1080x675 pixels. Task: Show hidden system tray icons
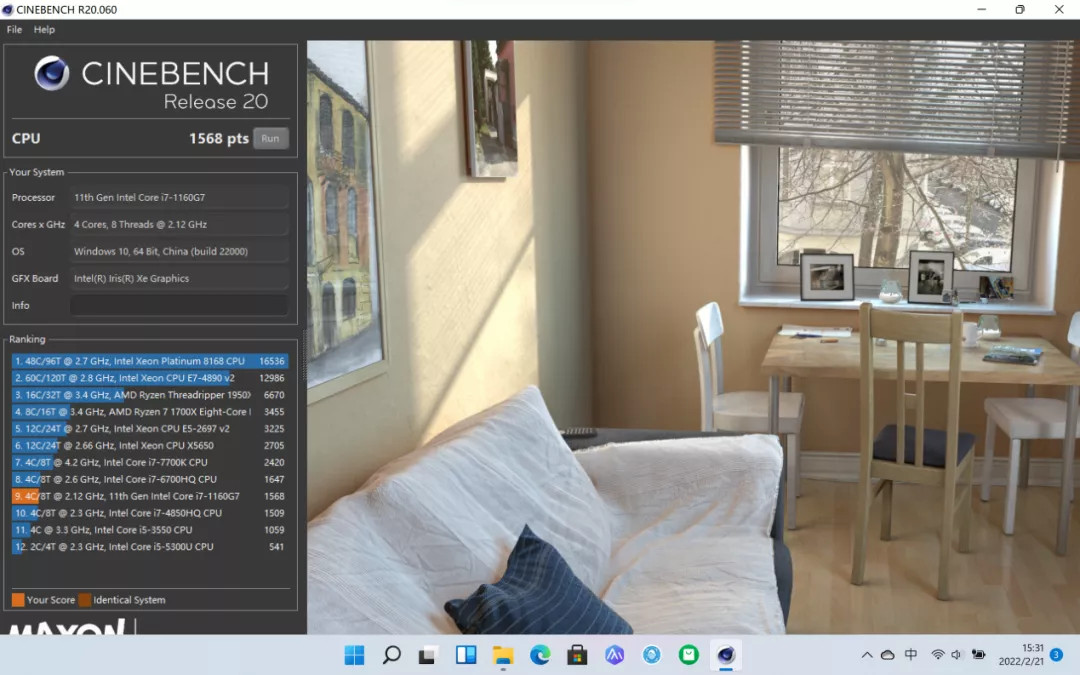pyautogui.click(x=867, y=655)
